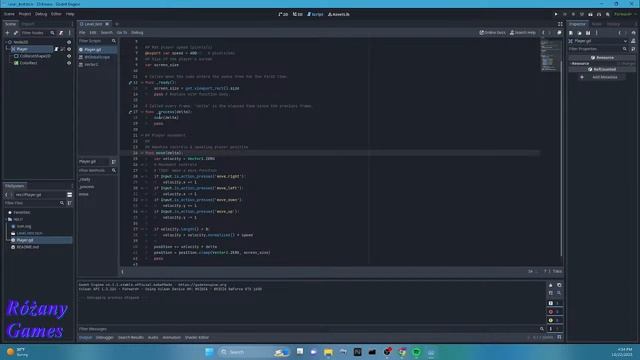
Task: Toggle editor messages filter in the Output panel
Action: pos(554,328)
